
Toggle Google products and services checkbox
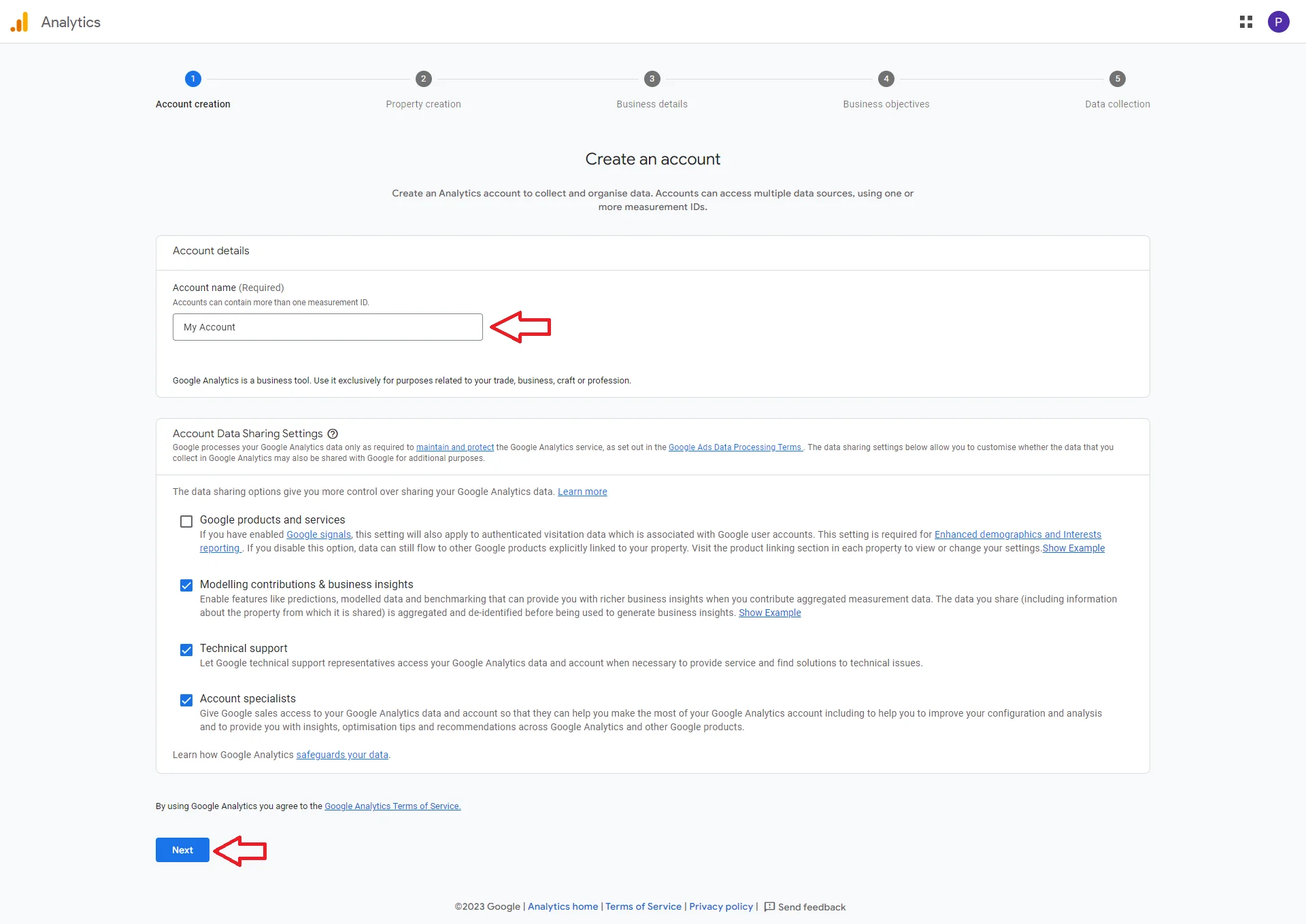tap(186, 521)
